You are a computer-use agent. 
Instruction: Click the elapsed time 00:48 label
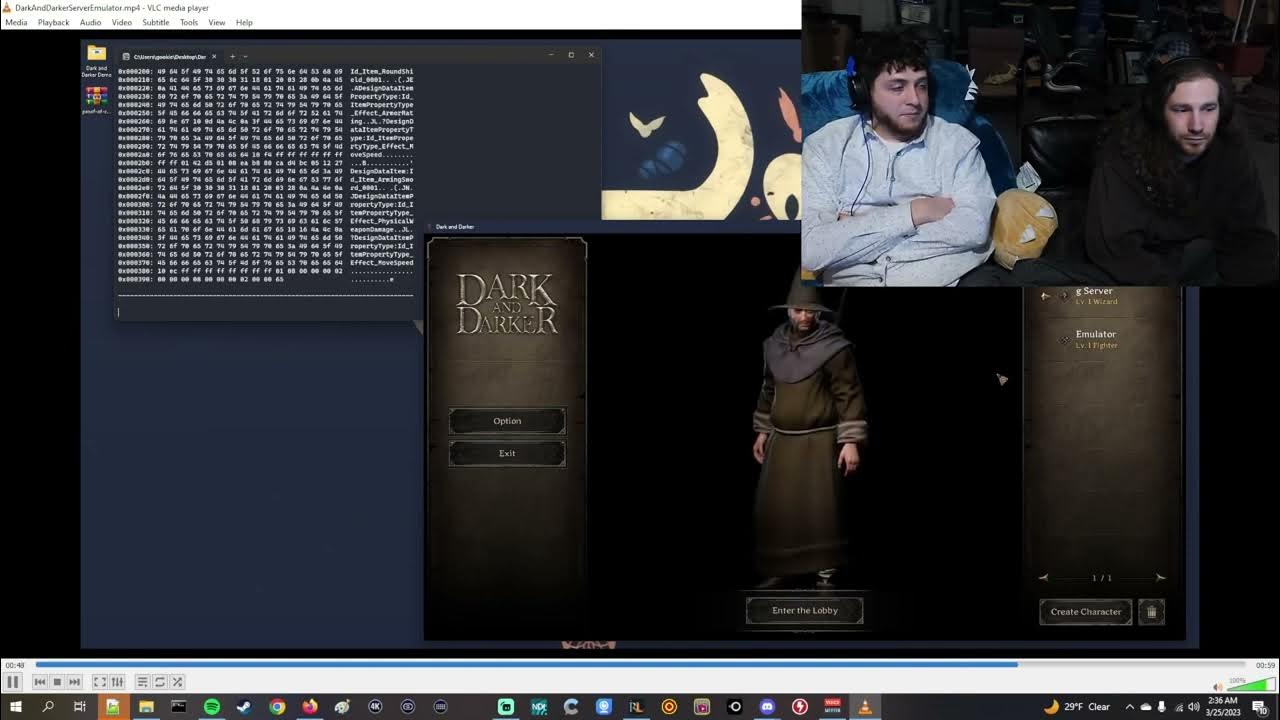tap(15, 665)
